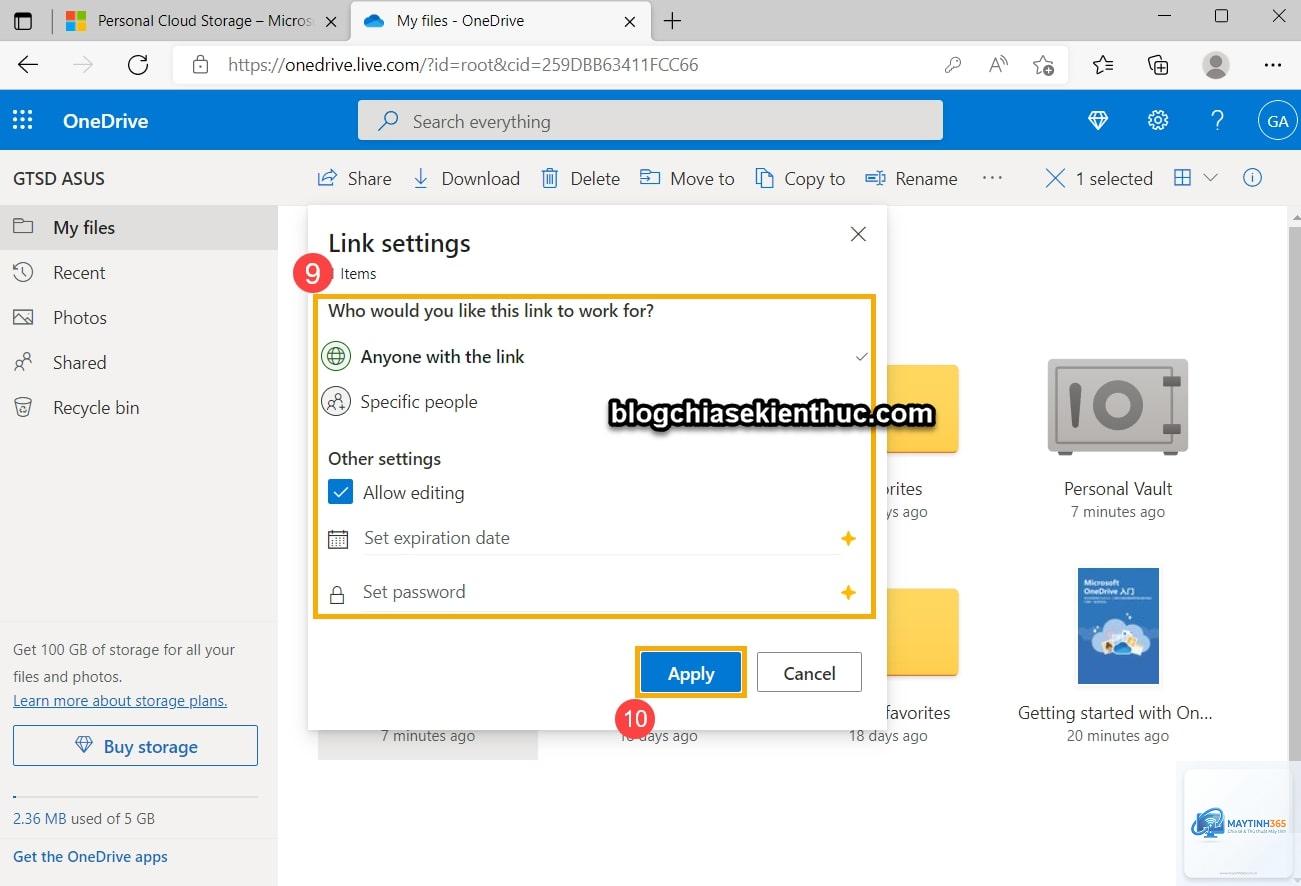Close the My files - OneDrive tab
The height and width of the screenshot is (886, 1301).
pos(630,20)
